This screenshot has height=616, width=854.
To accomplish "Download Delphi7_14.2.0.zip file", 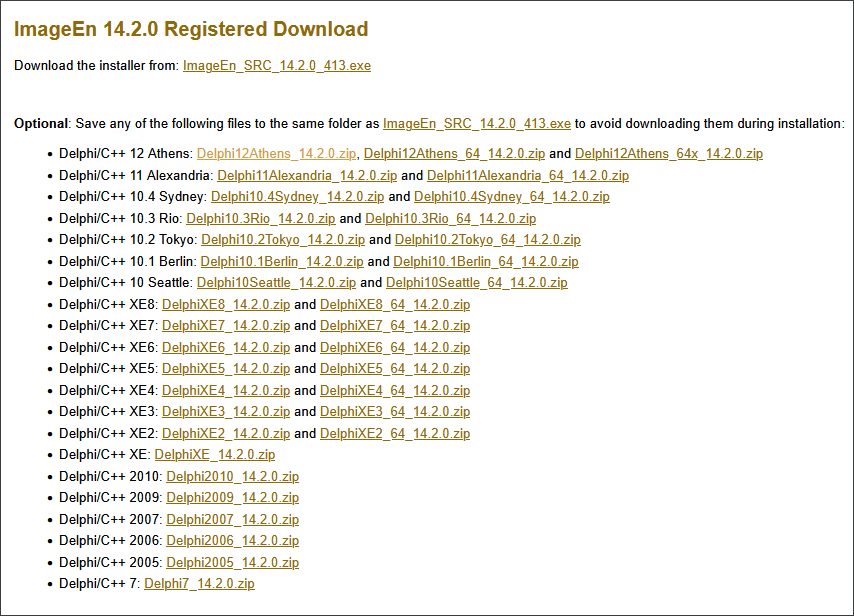I will 199,584.
